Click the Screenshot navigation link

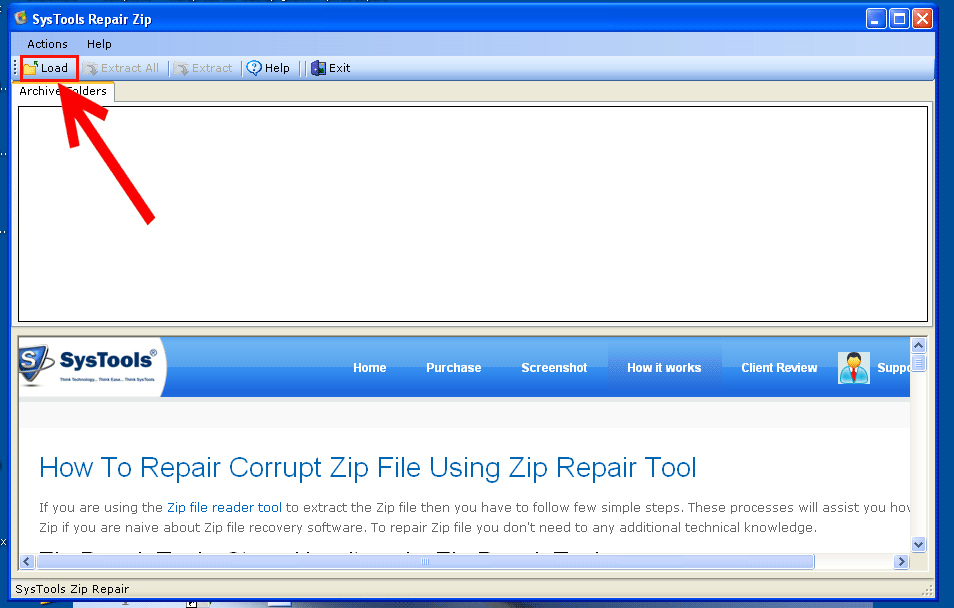coord(554,367)
